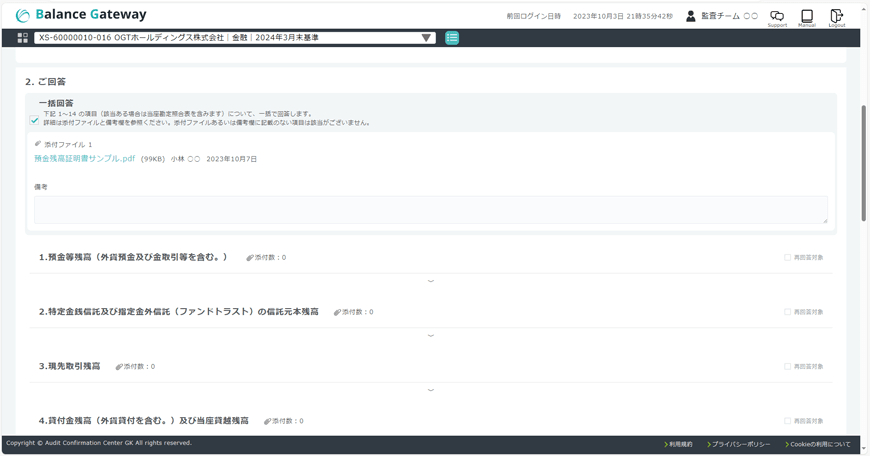Click the user profile icon

690,16
